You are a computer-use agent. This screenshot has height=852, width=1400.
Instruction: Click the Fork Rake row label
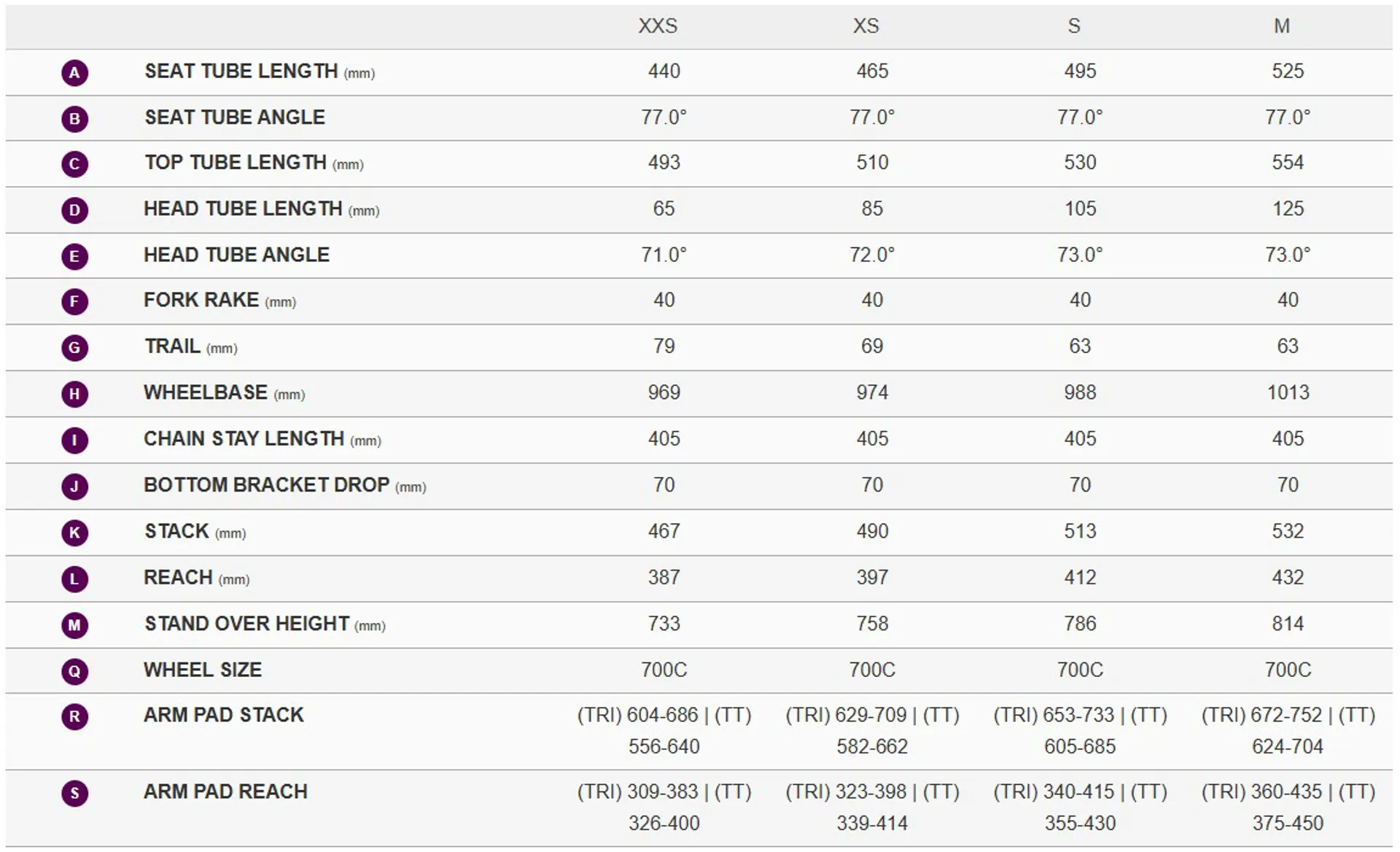tap(219, 301)
